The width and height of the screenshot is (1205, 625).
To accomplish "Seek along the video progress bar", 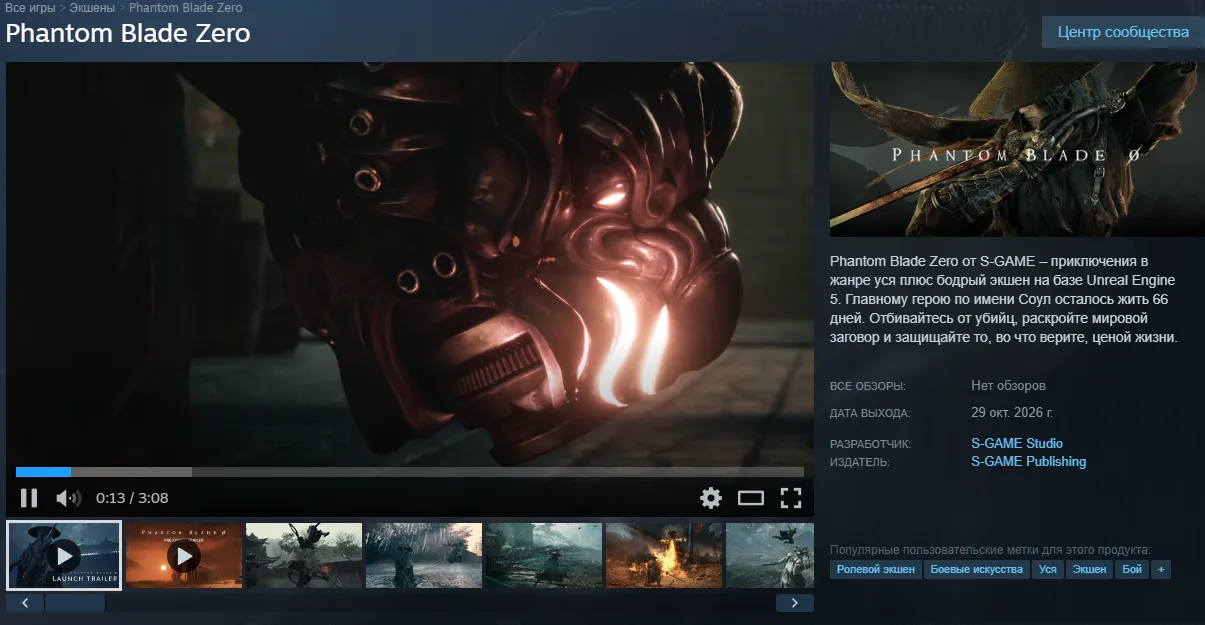I will click(x=410, y=472).
